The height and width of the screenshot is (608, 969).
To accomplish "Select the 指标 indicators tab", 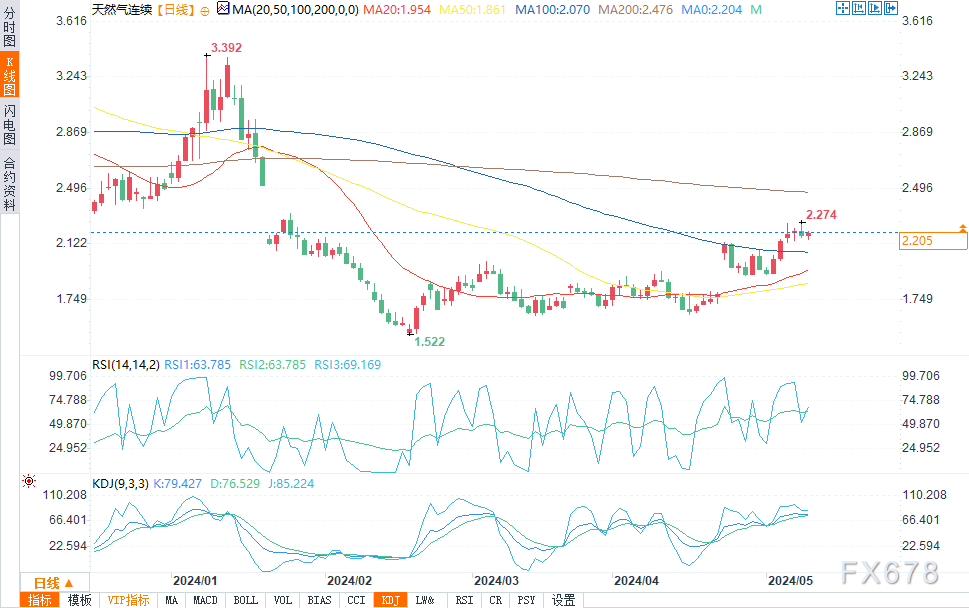I will [x=40, y=600].
